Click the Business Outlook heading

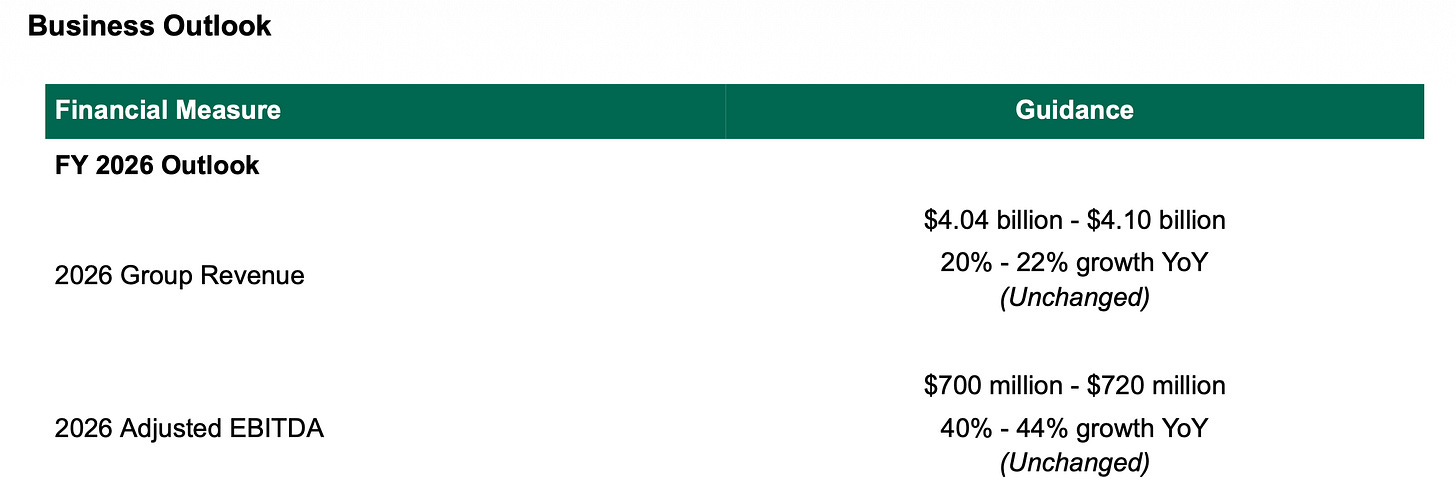tap(149, 26)
